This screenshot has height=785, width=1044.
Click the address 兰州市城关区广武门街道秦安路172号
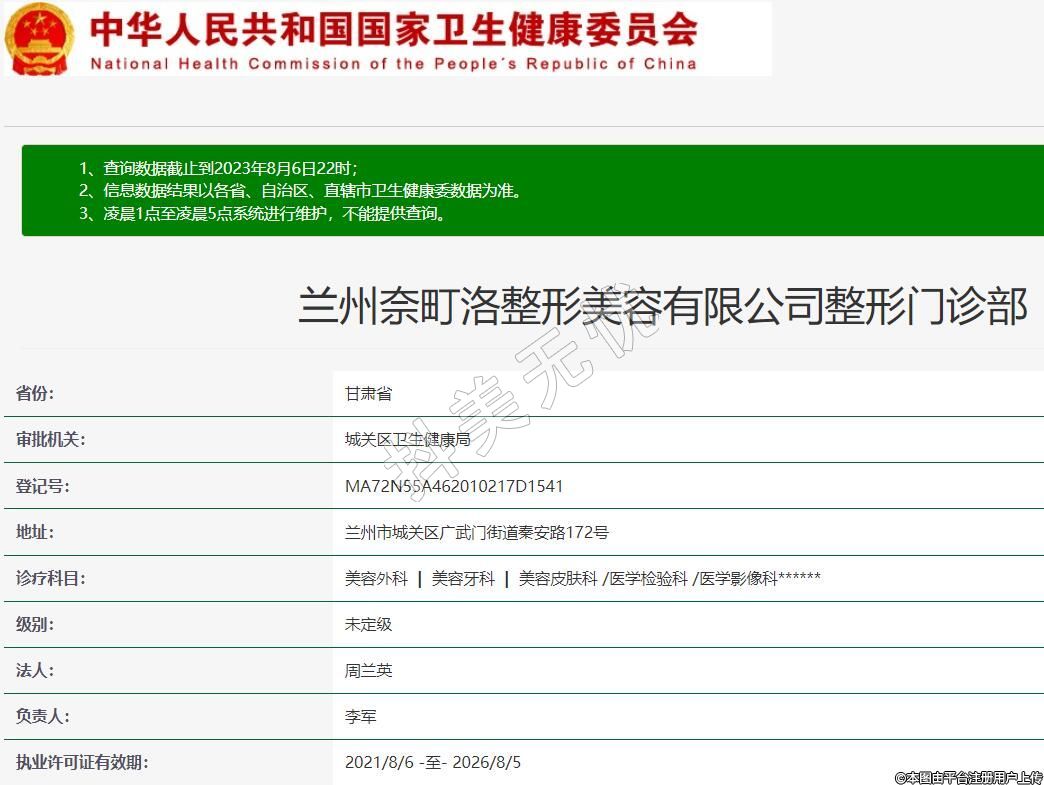pos(476,533)
